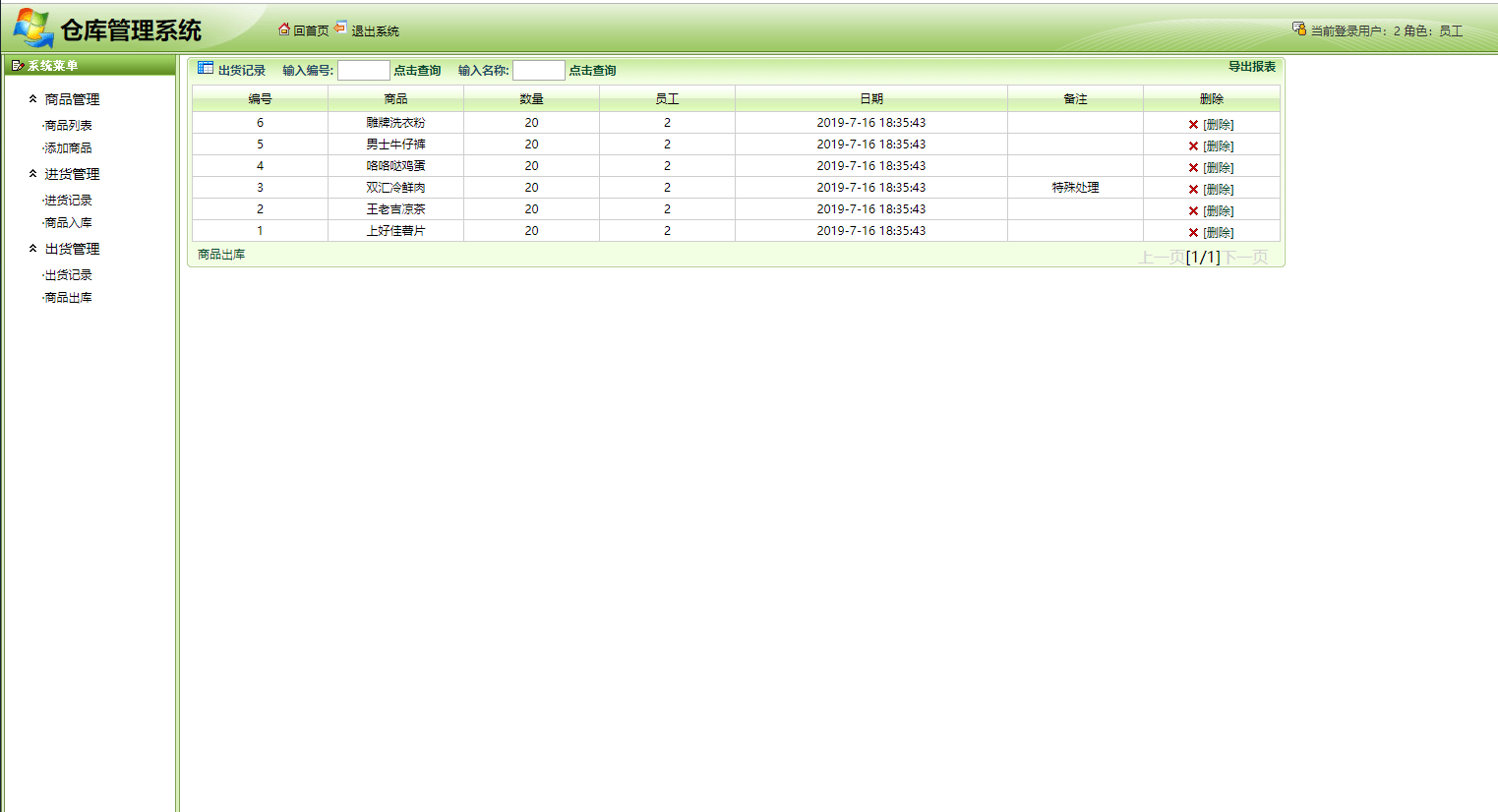The height and width of the screenshot is (812, 1498).
Task: Click the [删除] link for 王老吉凉茶
Action: tap(1217, 209)
